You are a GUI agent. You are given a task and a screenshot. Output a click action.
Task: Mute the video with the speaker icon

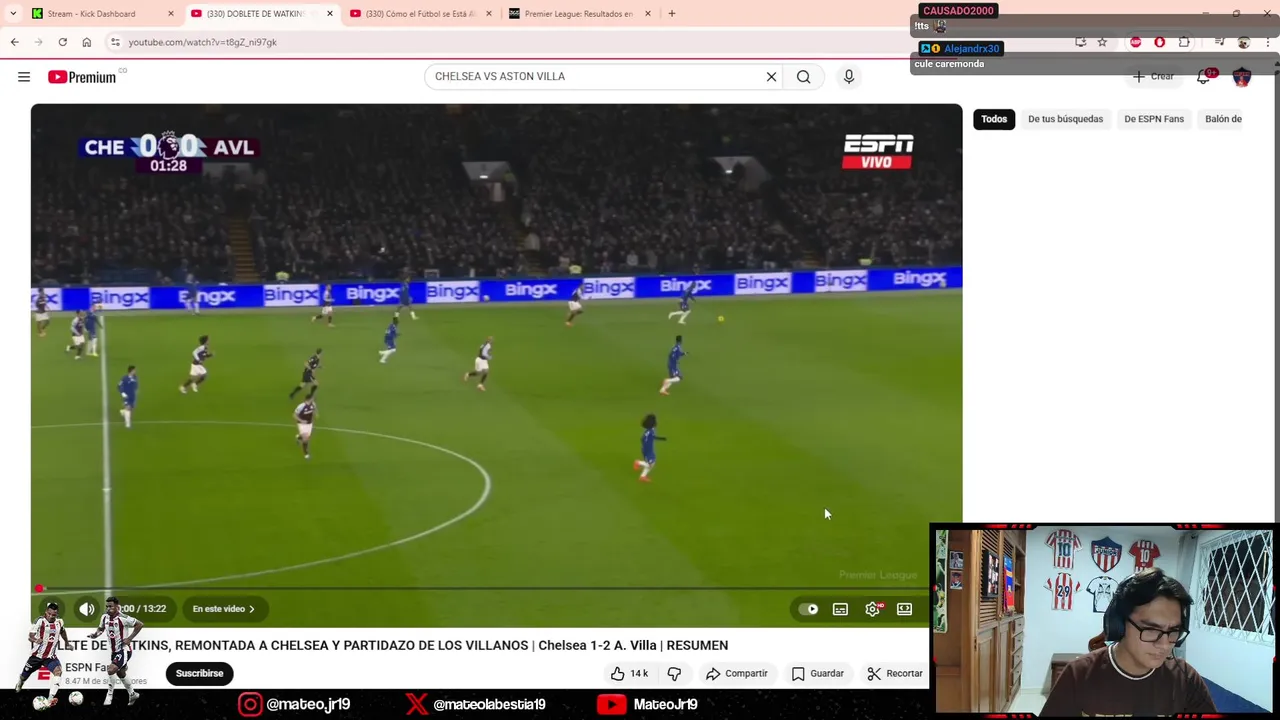pos(87,609)
